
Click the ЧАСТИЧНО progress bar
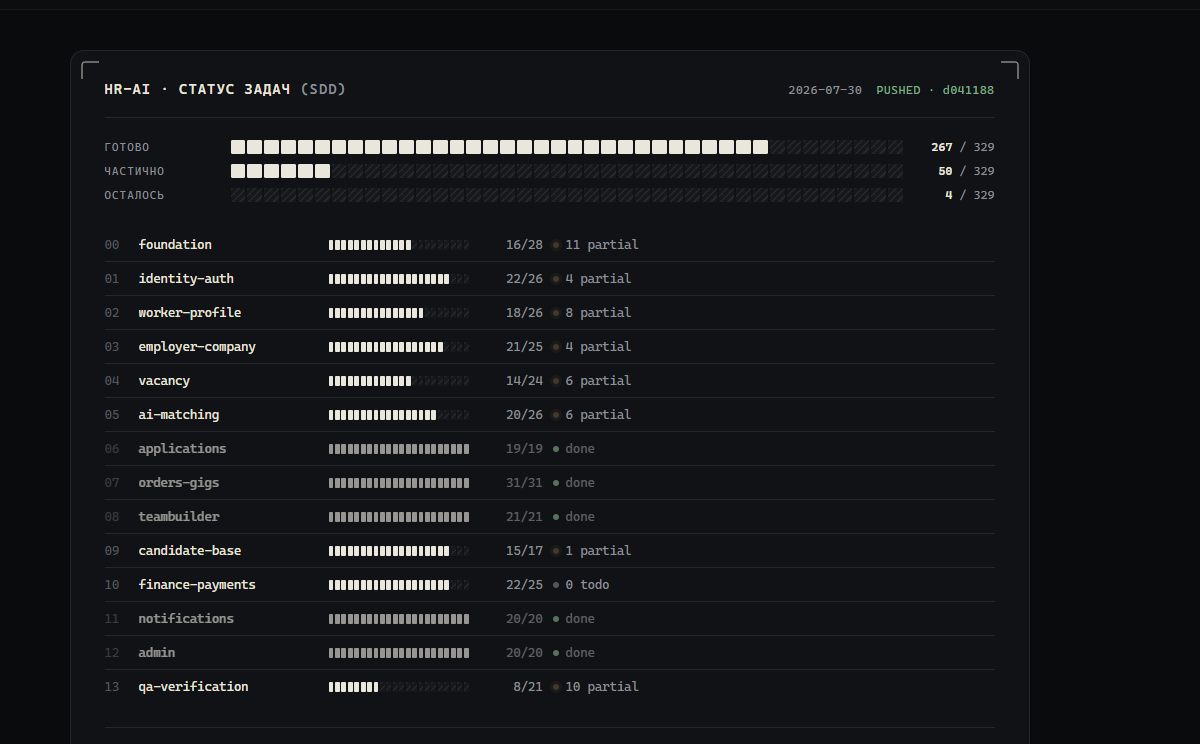coord(567,171)
